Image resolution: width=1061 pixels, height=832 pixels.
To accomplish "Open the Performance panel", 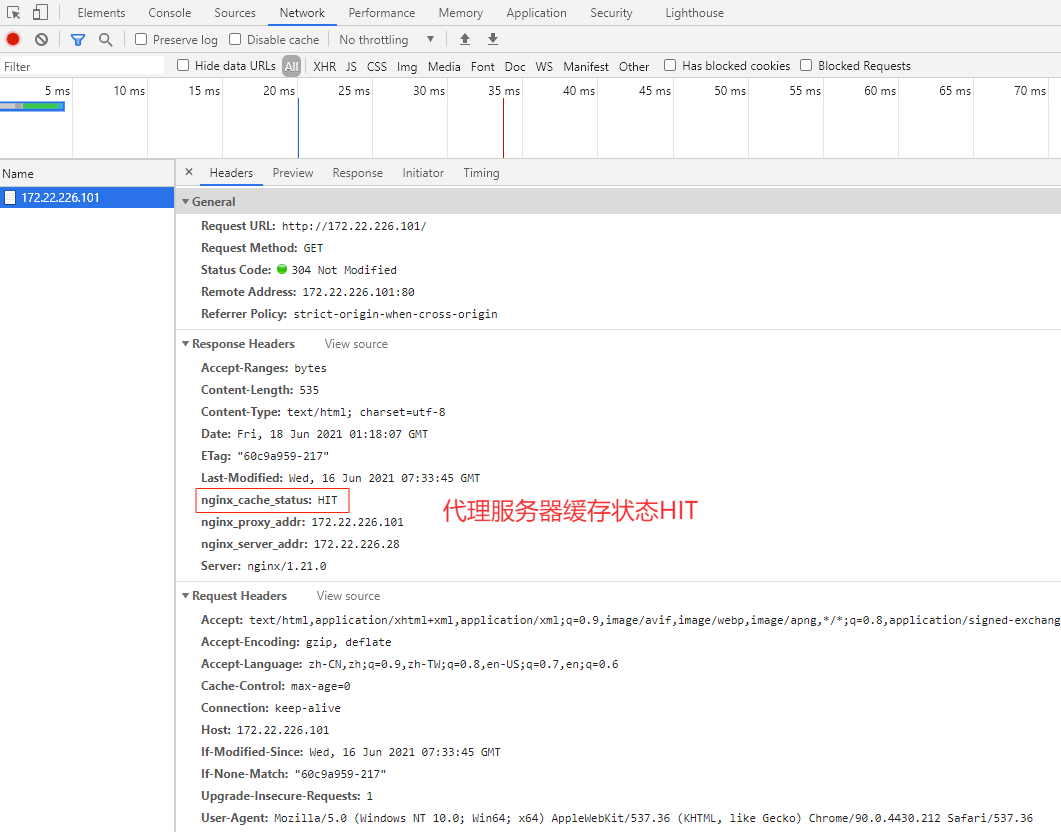I will click(x=382, y=13).
